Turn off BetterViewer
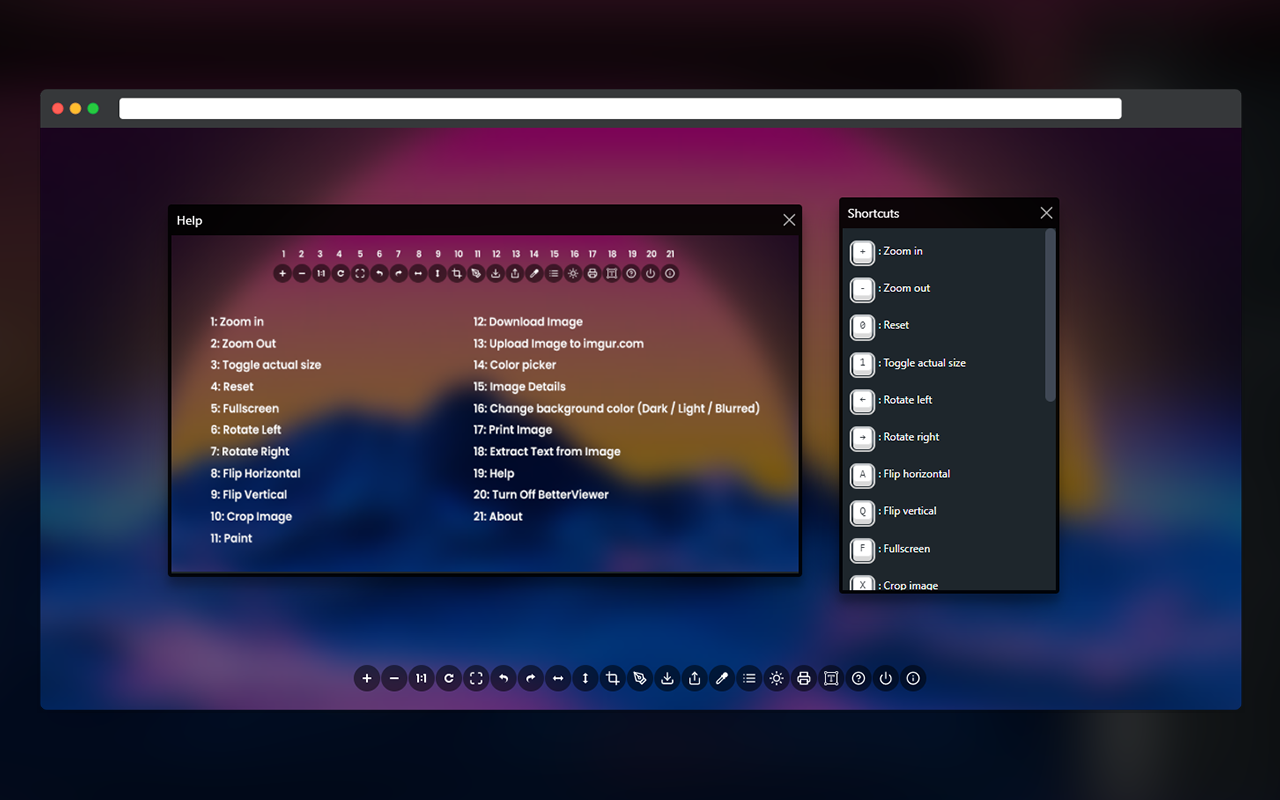The height and width of the screenshot is (800, 1280). [885, 678]
